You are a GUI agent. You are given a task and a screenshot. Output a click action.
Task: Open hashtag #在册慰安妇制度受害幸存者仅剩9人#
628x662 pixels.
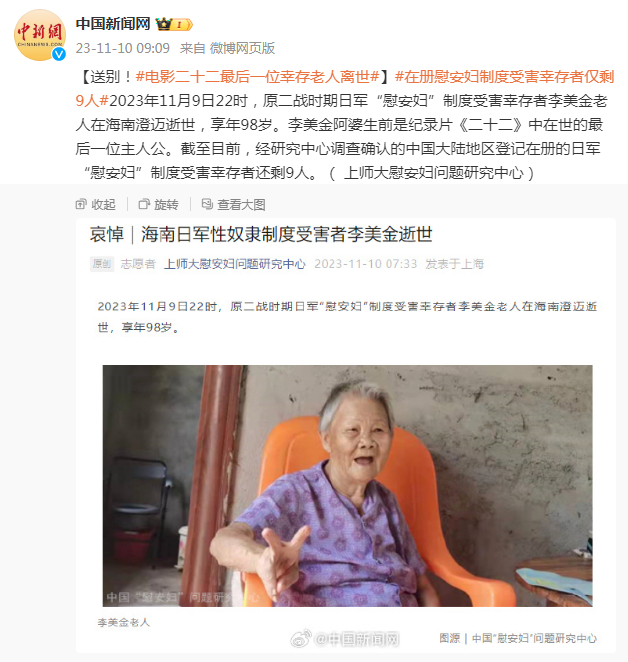pos(345,89)
